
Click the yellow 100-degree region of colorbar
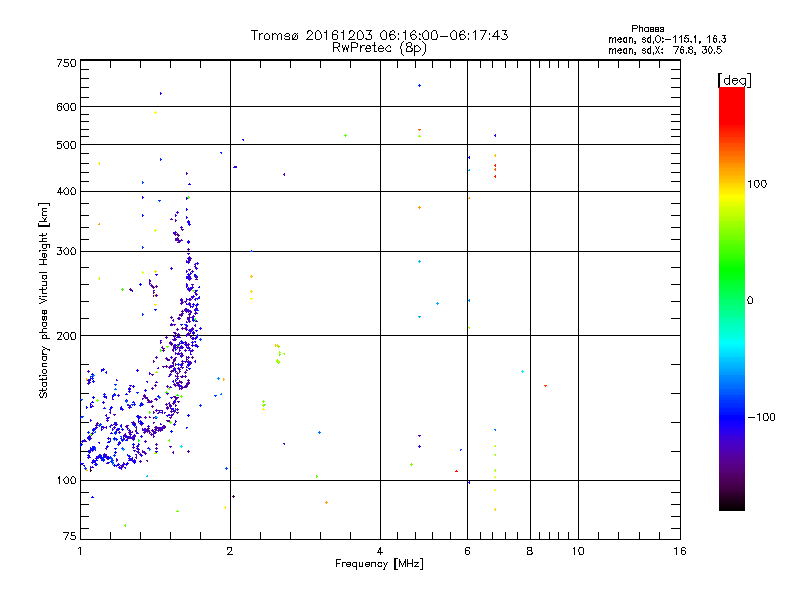click(x=732, y=194)
